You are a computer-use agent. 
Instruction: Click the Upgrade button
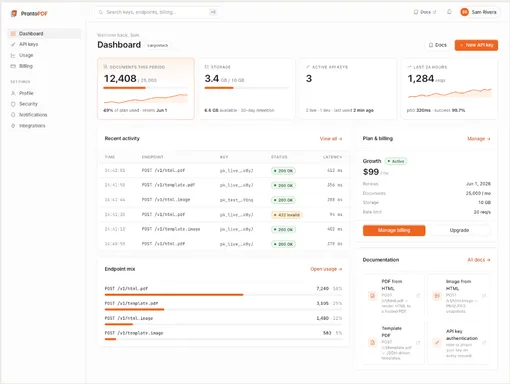[459, 230]
